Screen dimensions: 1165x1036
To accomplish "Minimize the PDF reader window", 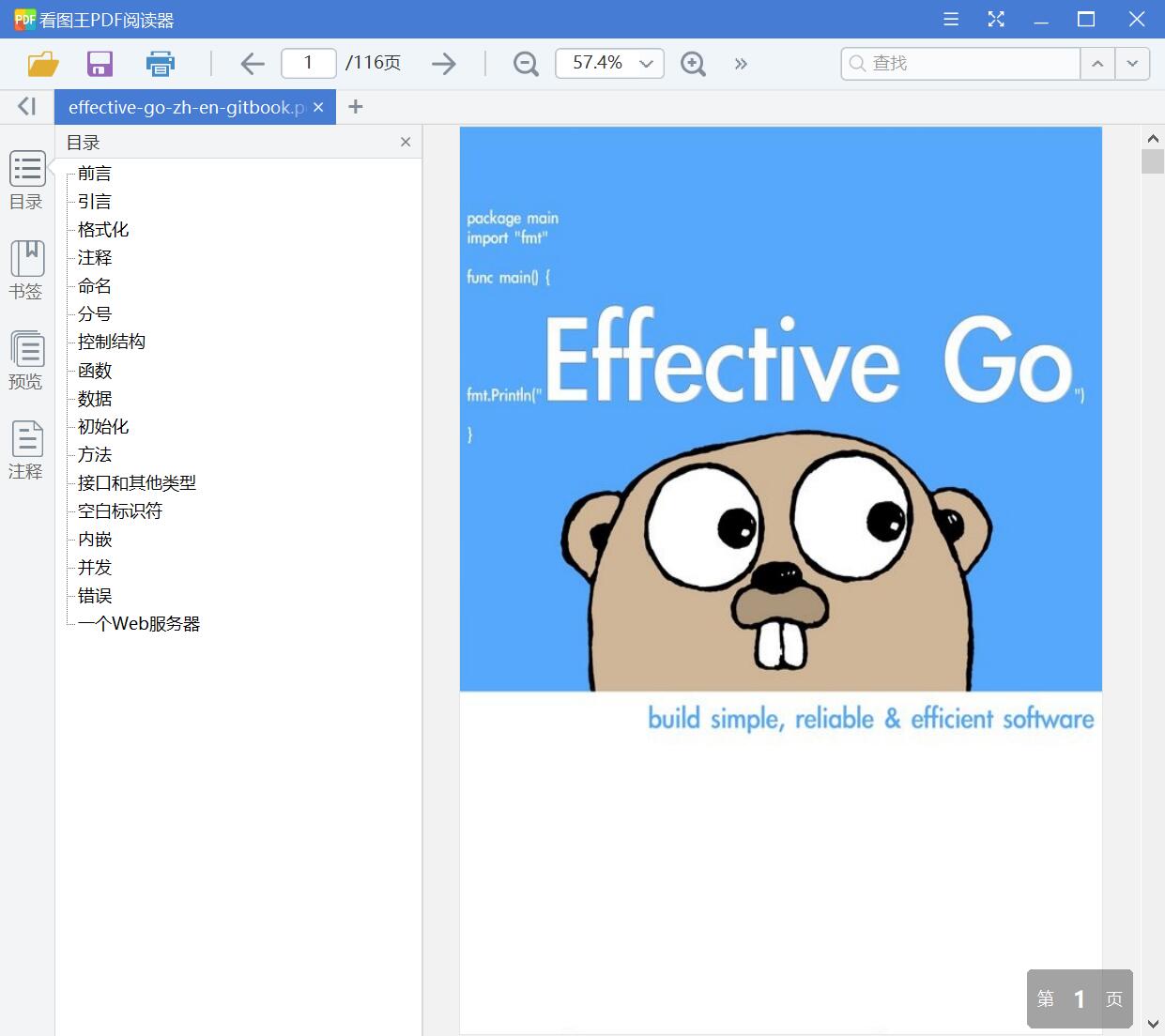I will point(1041,19).
